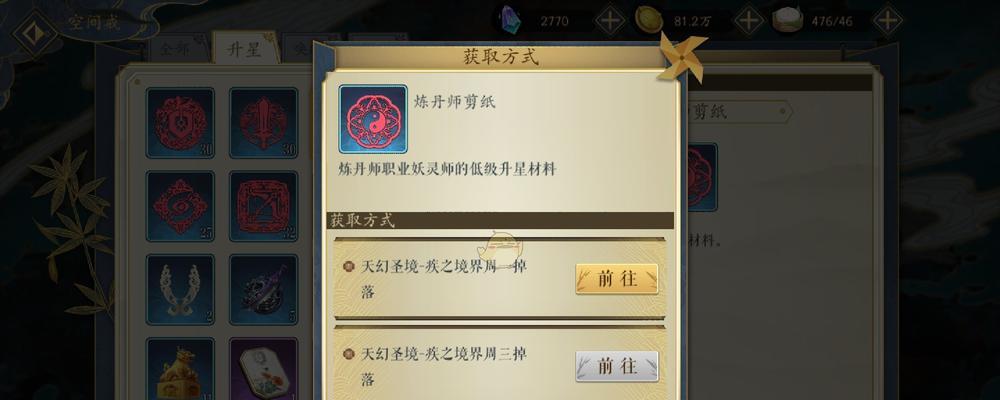Add gold coins via plus beside 81.2万
Screen dimensions: 1000x400
click(x=749, y=21)
